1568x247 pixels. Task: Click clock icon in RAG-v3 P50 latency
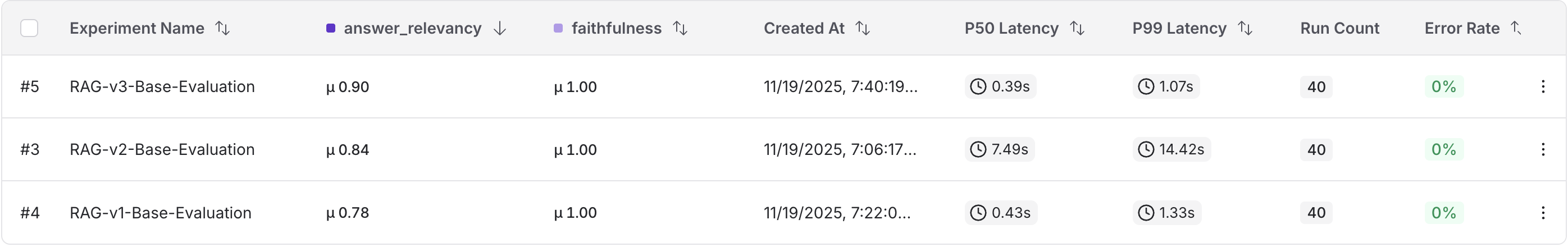[x=978, y=86]
